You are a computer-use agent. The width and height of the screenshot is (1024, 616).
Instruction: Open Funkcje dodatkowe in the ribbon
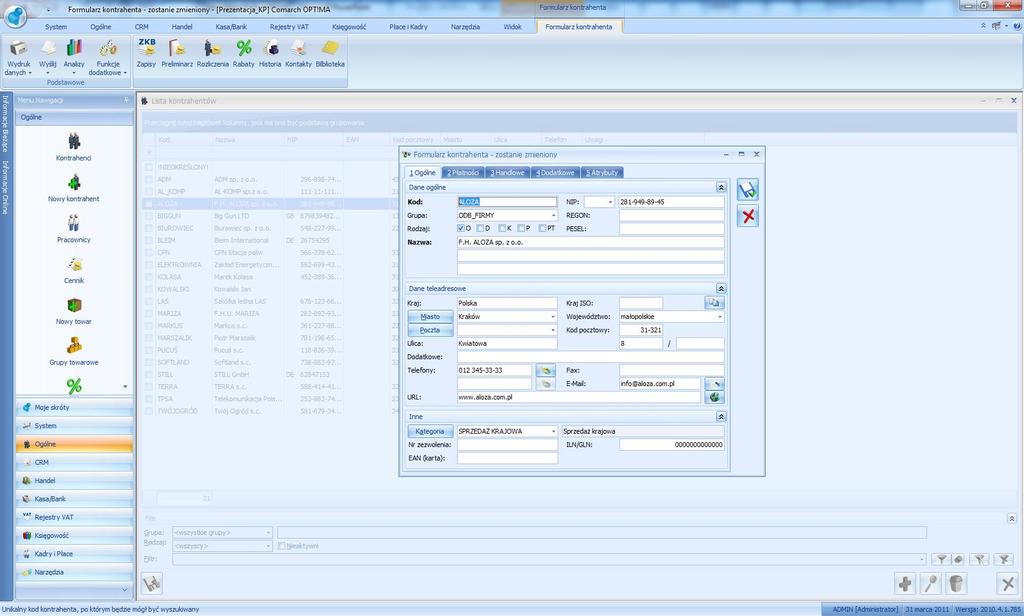coord(108,57)
